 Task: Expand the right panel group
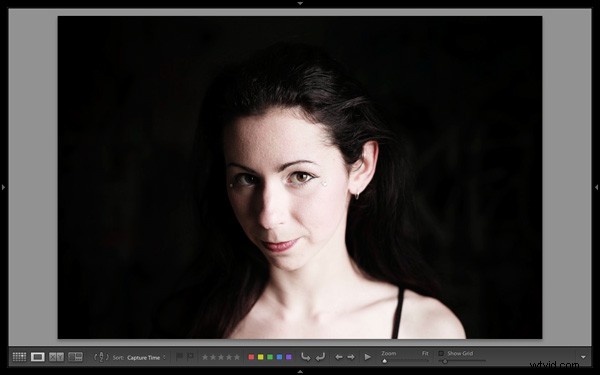tap(596, 188)
